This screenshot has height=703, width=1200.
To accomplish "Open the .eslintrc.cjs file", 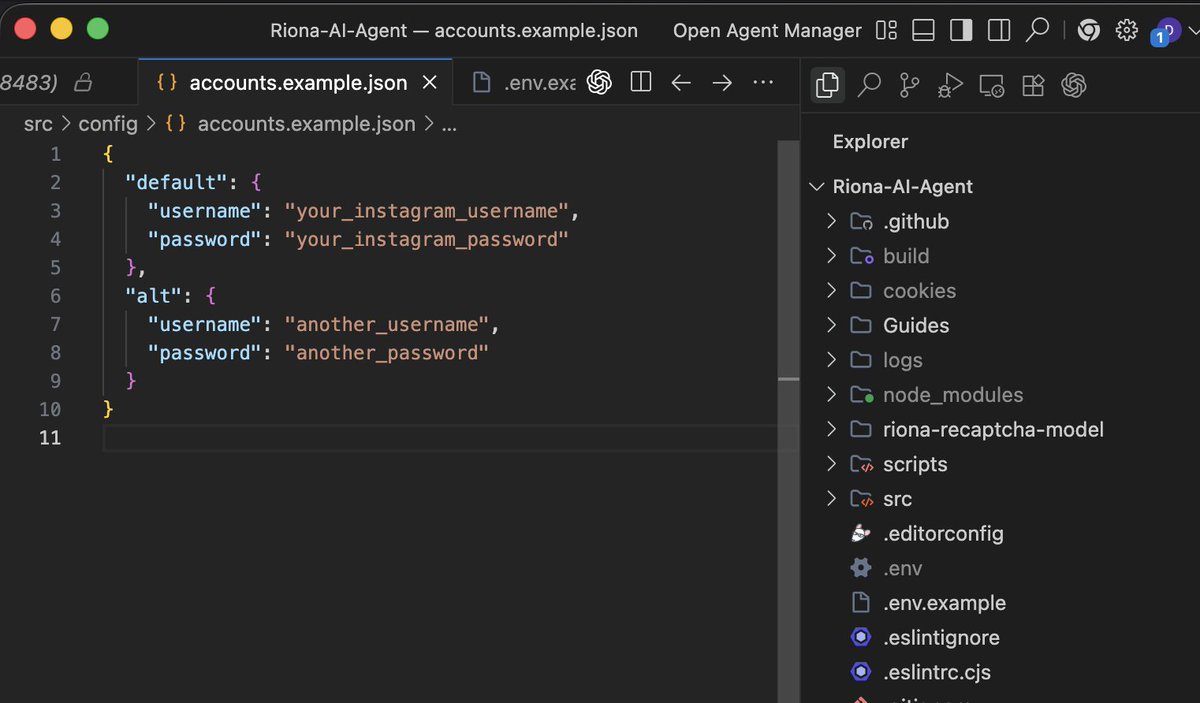I will click(x=937, y=672).
